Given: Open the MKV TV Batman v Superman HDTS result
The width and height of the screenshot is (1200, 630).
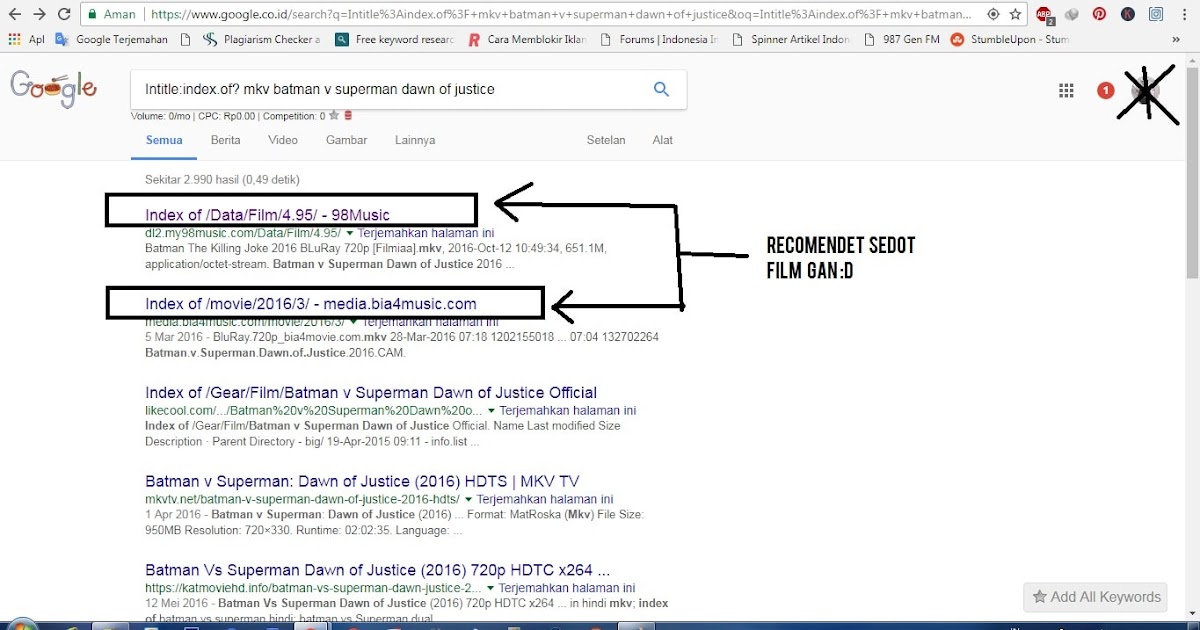Looking at the screenshot, I should pos(362,481).
